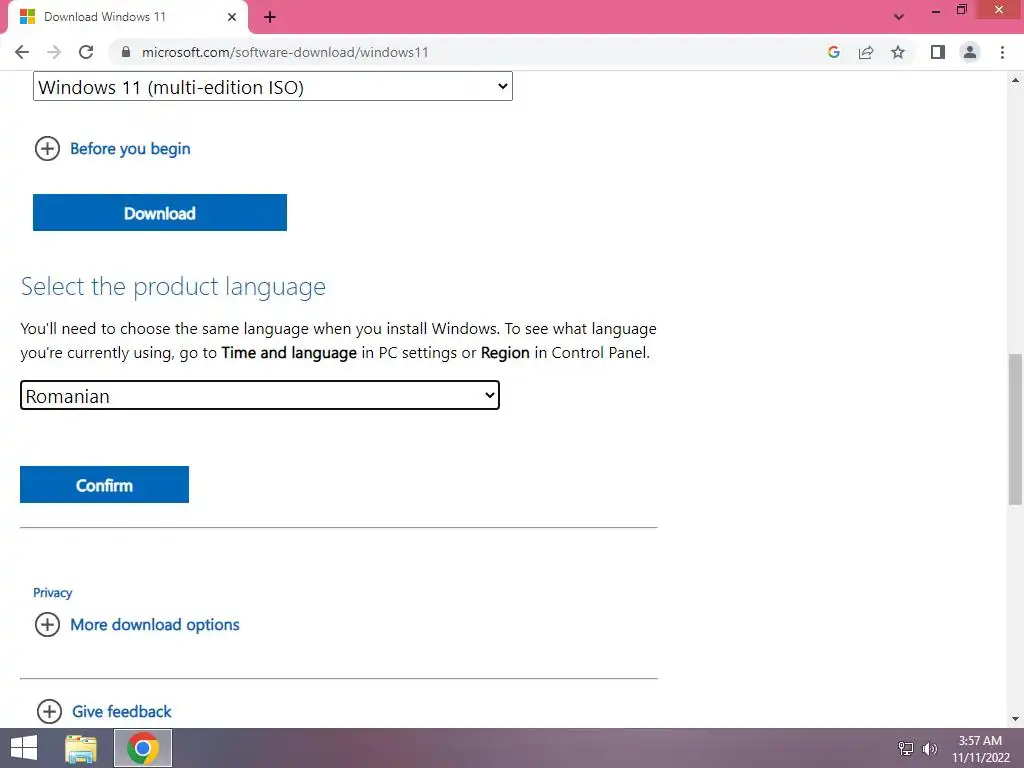Click the scrollbar down arrow

click(1015, 719)
